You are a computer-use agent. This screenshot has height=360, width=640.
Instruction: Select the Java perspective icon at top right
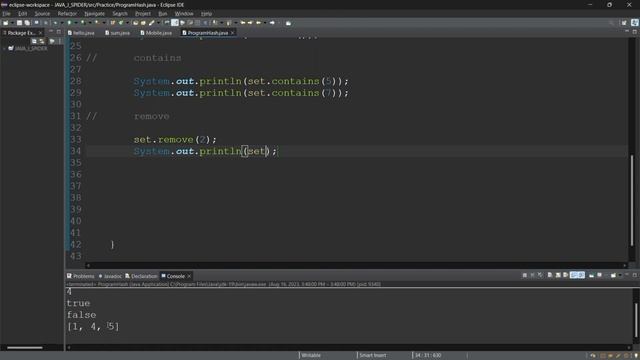click(x=635, y=23)
